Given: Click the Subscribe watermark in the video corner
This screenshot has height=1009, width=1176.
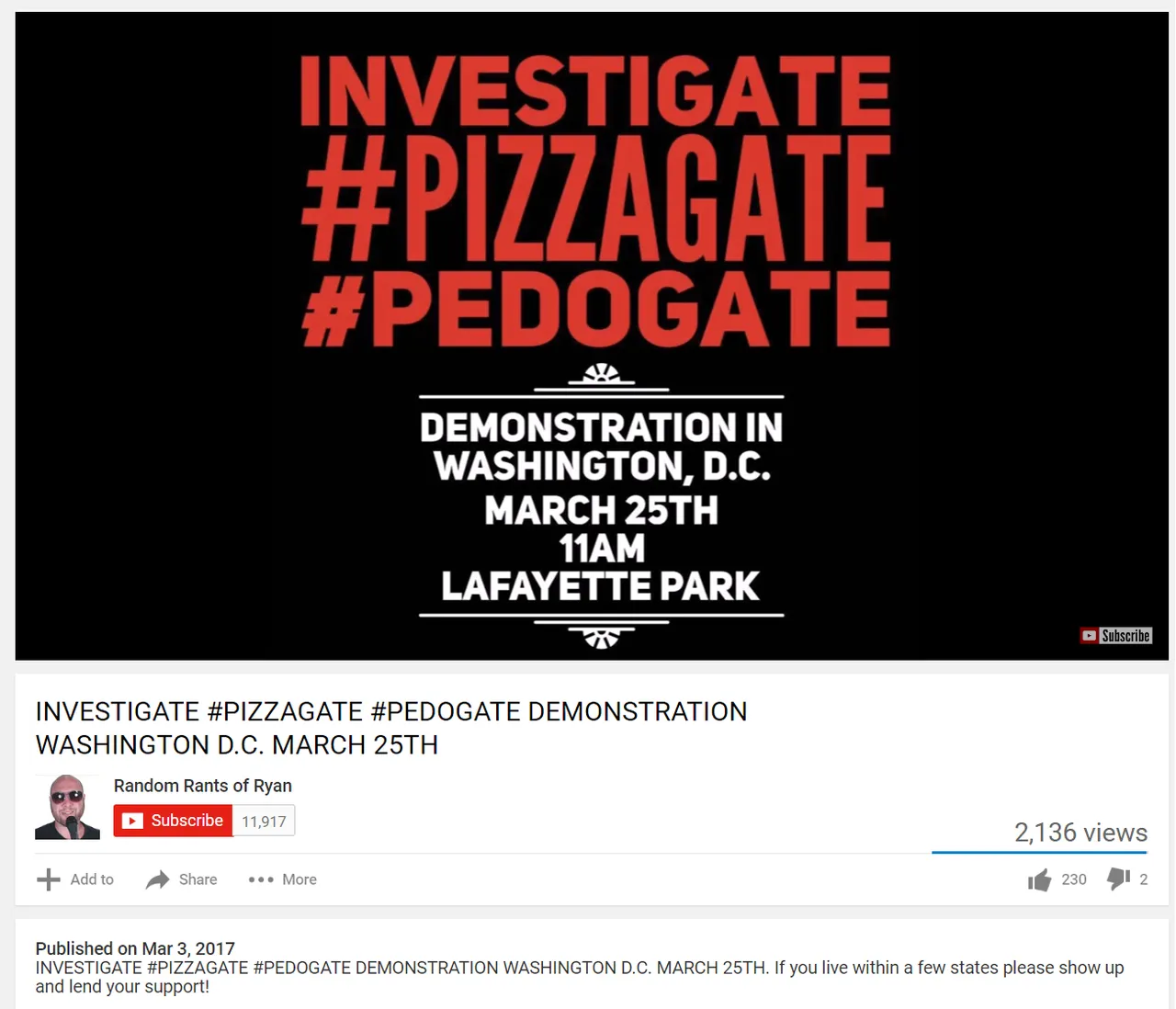Looking at the screenshot, I should pyautogui.click(x=1115, y=635).
